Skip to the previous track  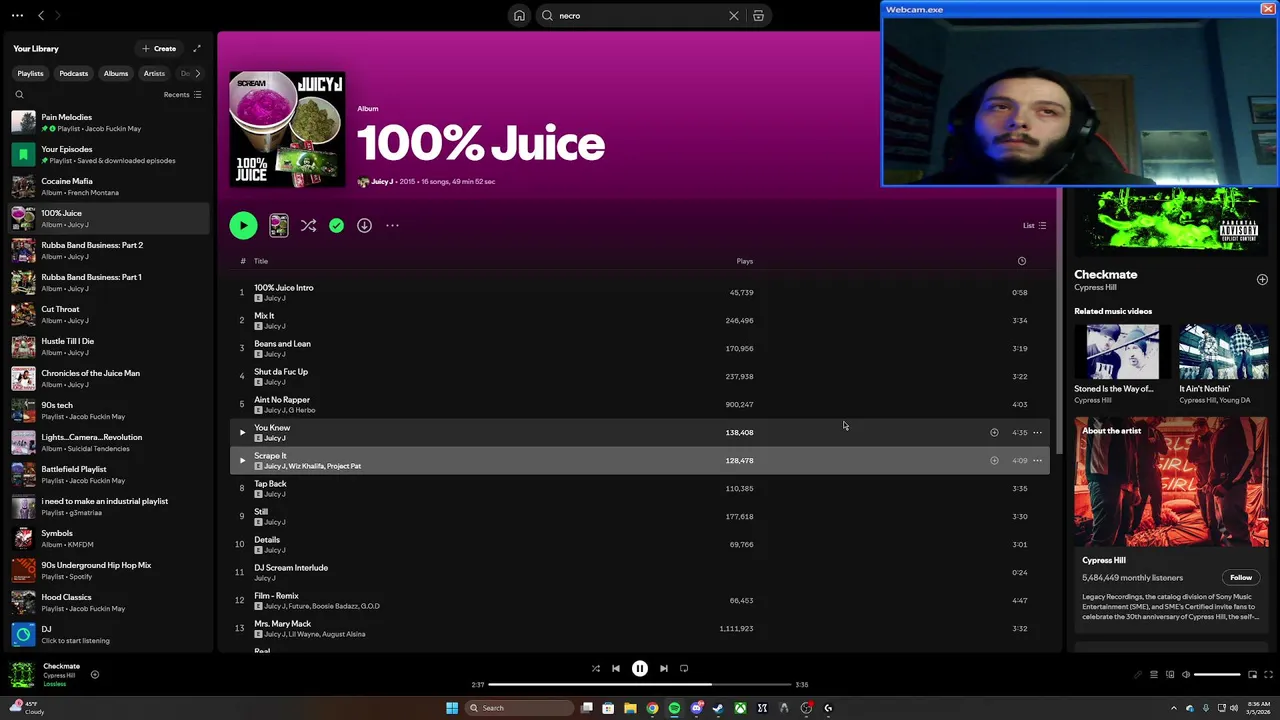pyautogui.click(x=616, y=669)
